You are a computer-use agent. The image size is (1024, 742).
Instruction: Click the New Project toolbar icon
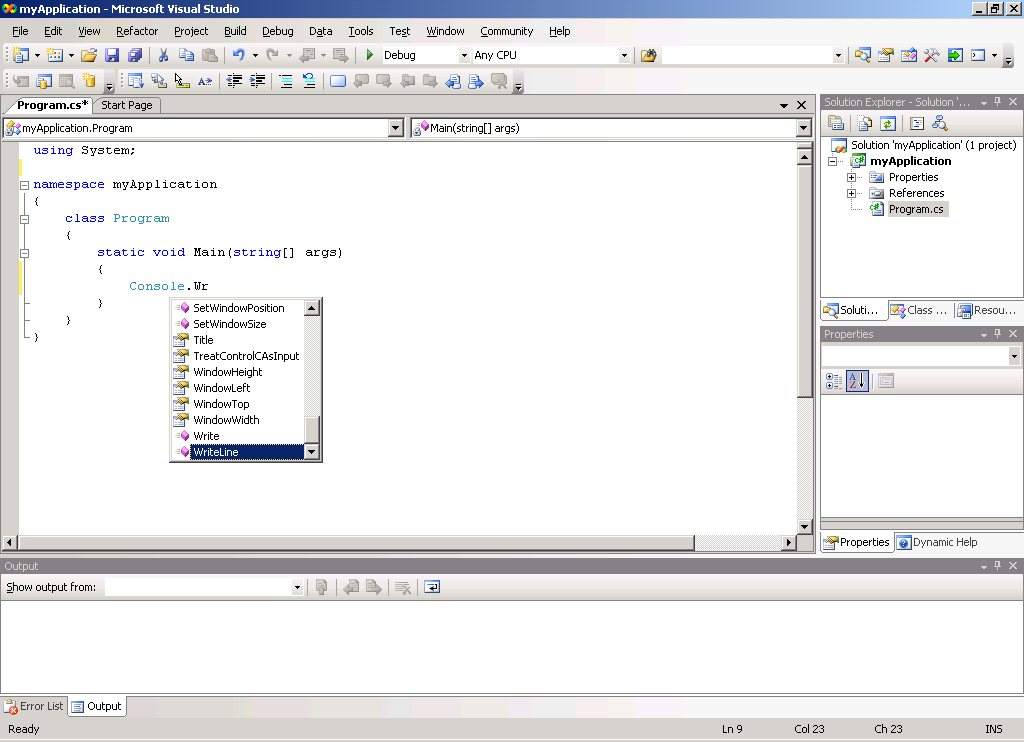(20, 56)
